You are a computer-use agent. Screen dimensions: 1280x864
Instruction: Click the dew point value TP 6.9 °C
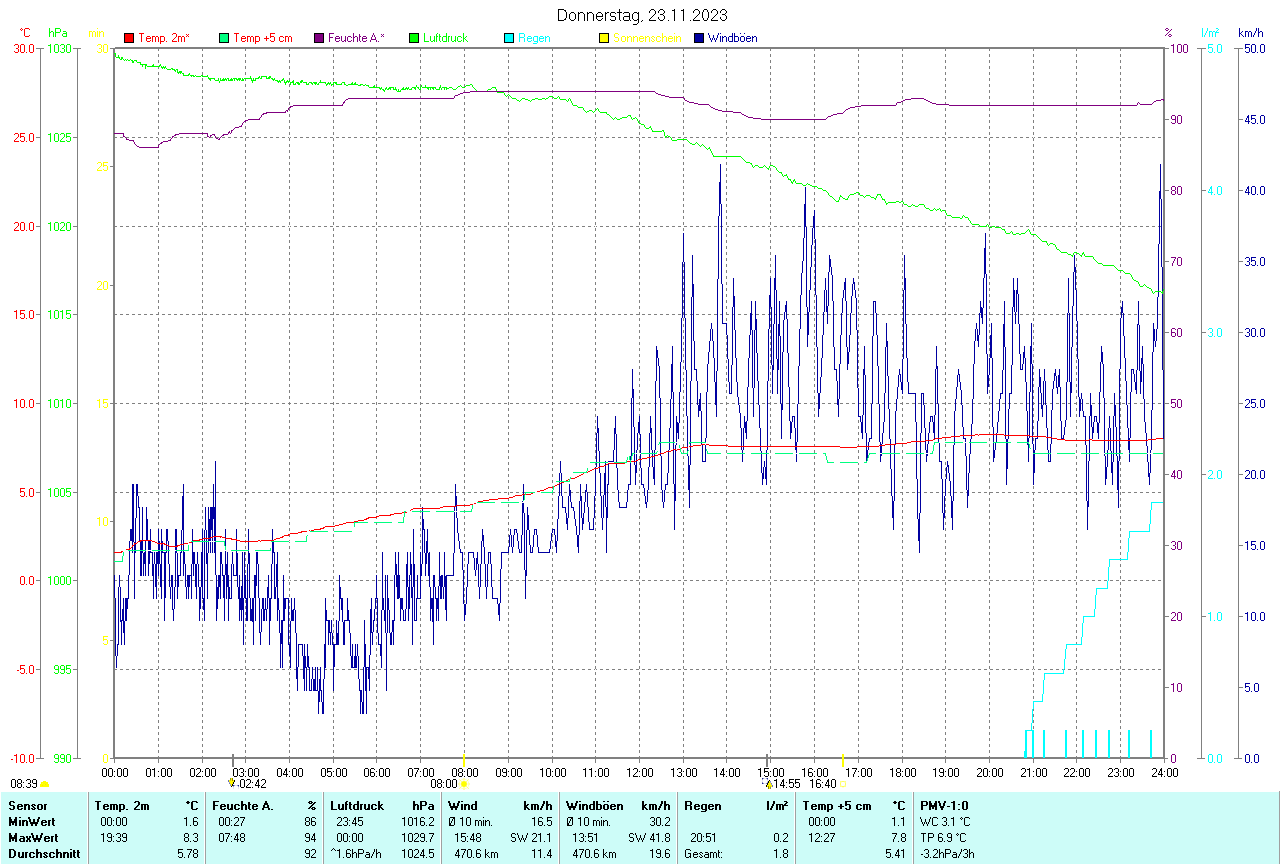point(945,838)
